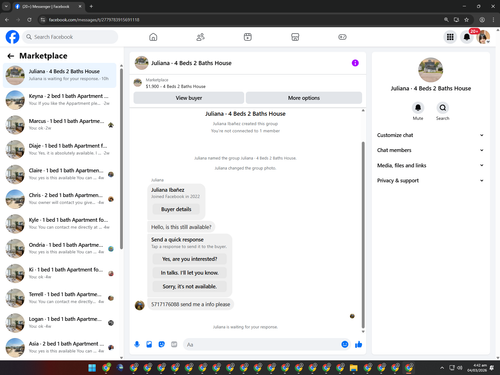Send quick response Yes, are you interested?
500x375 pixels.
pyautogui.click(x=189, y=259)
